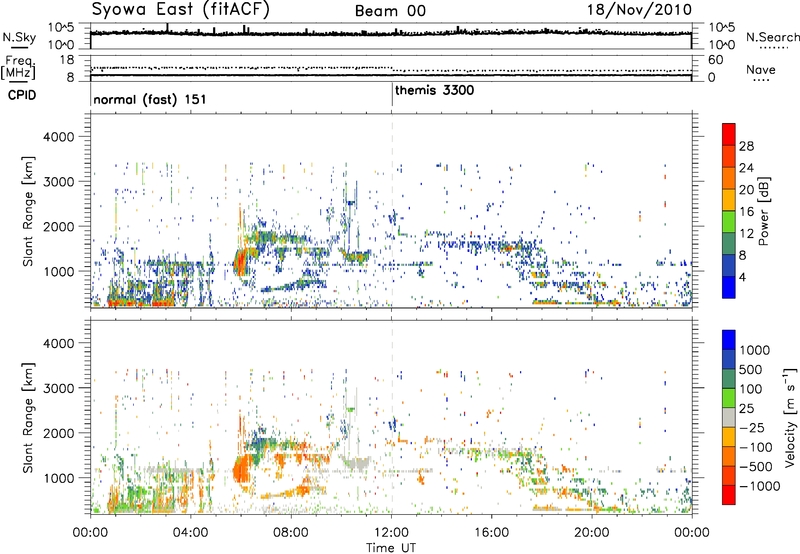Screen dimensions: 800x554
Task: Click the '500' positive velocity tick
Action: 751,370
